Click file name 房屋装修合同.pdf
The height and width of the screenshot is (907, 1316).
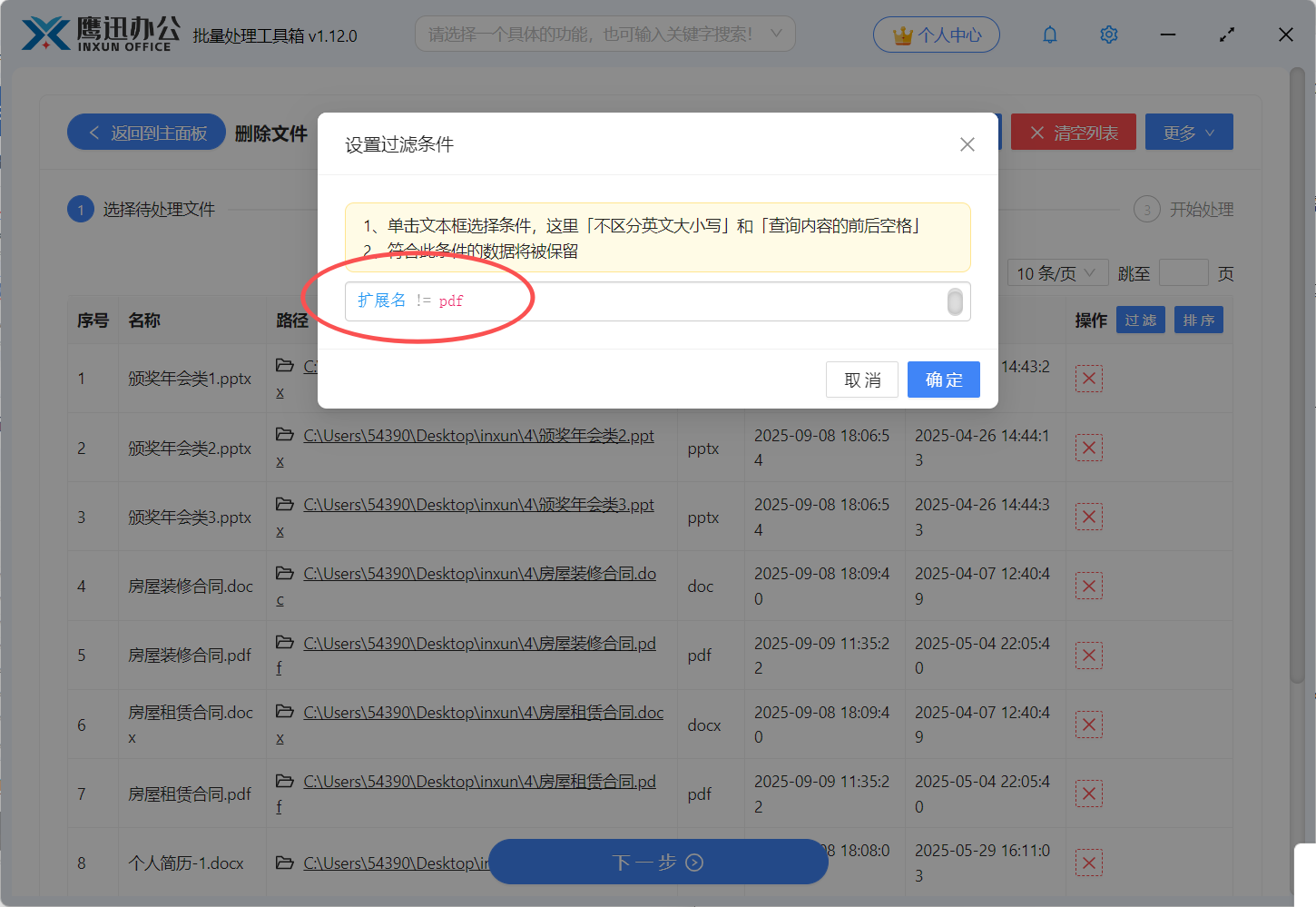190,656
